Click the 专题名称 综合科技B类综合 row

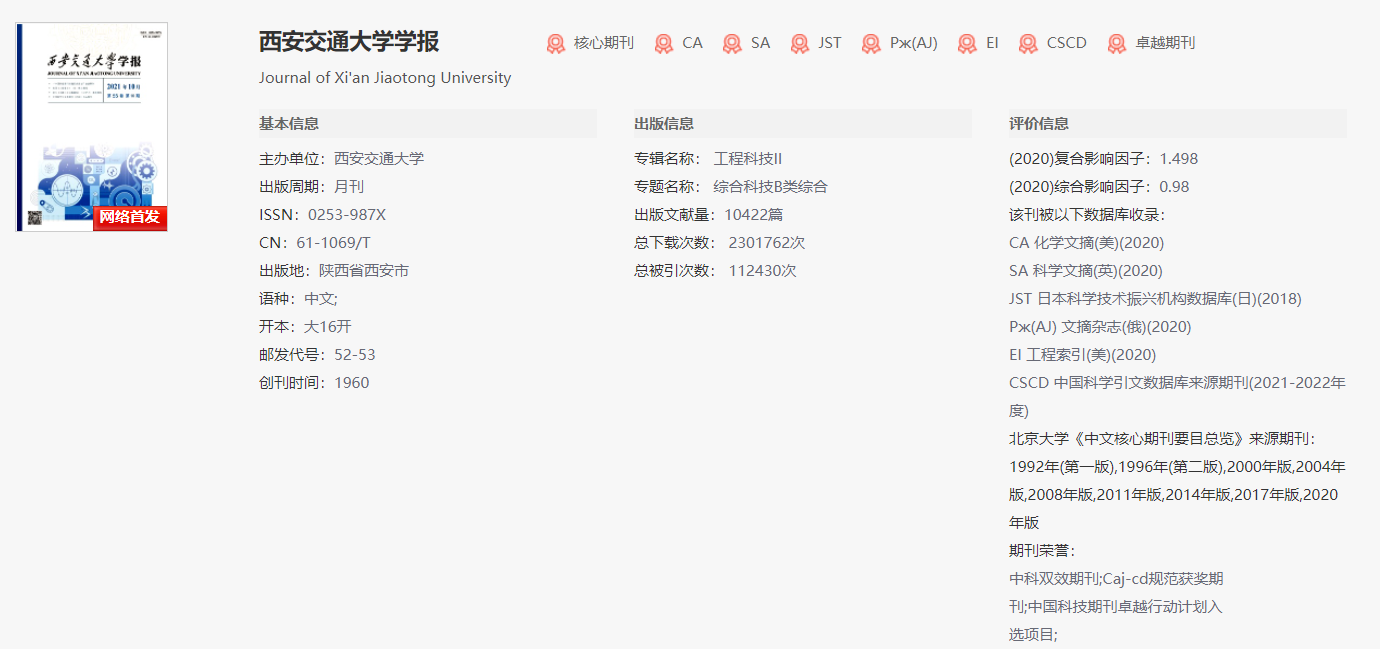pyautogui.click(x=731, y=187)
